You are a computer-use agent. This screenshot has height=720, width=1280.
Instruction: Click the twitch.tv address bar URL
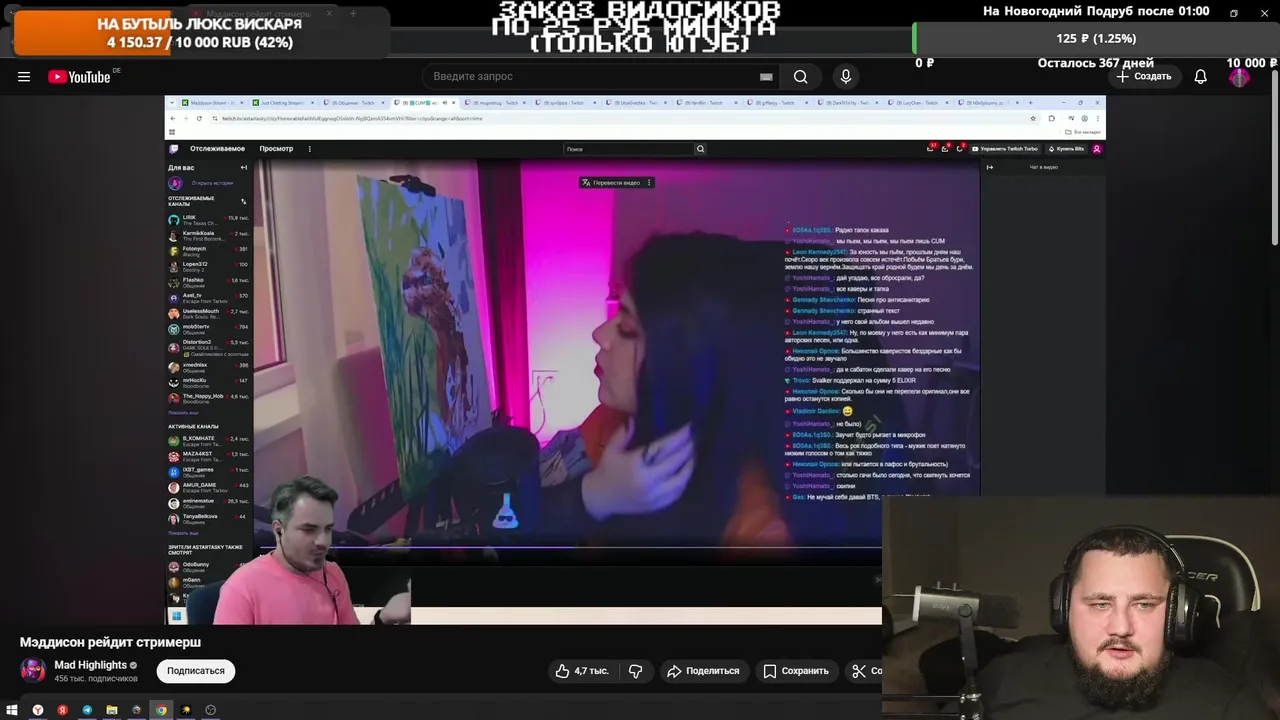point(352,118)
